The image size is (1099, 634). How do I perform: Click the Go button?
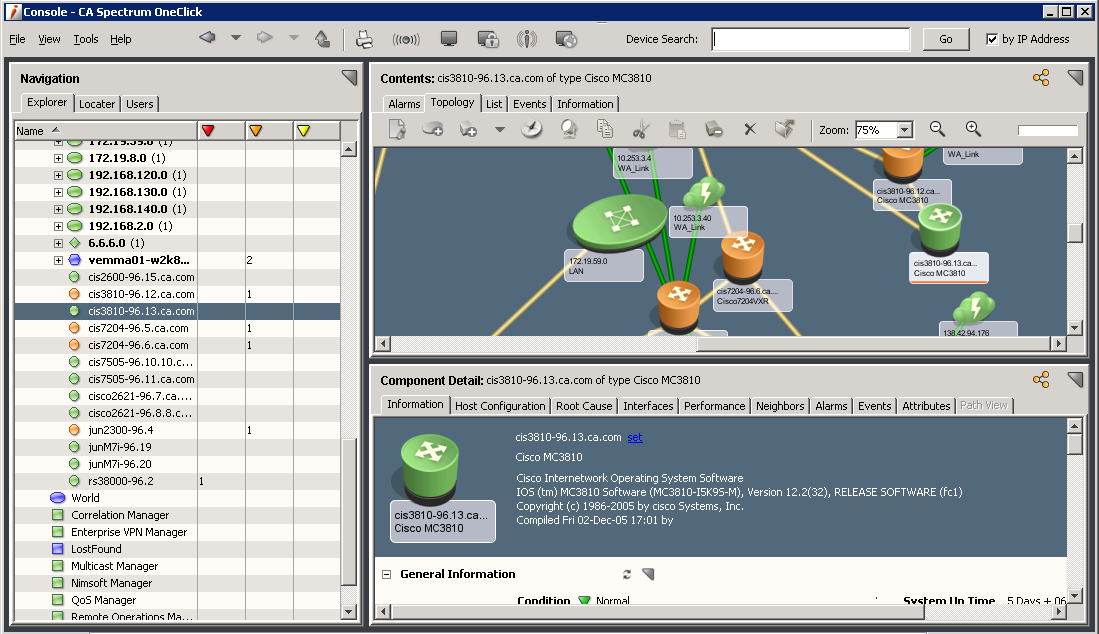pyautogui.click(x=946, y=39)
